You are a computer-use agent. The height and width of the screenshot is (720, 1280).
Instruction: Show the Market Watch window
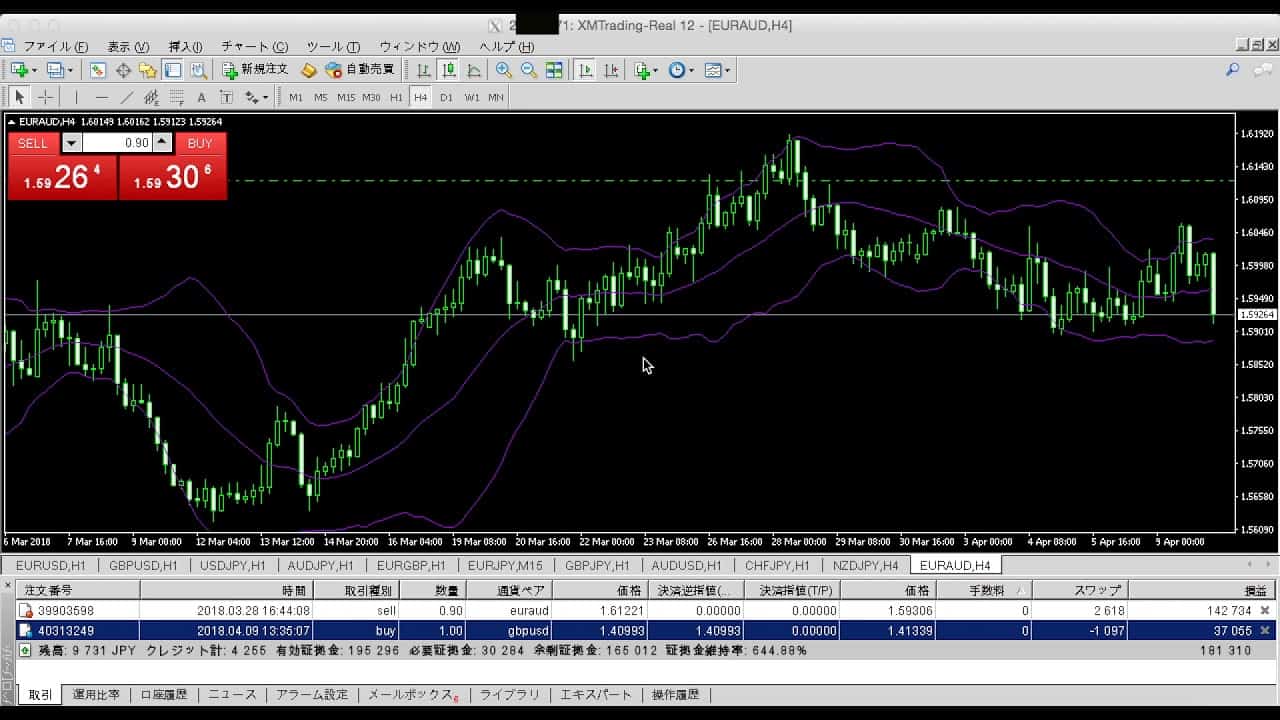click(x=98, y=70)
